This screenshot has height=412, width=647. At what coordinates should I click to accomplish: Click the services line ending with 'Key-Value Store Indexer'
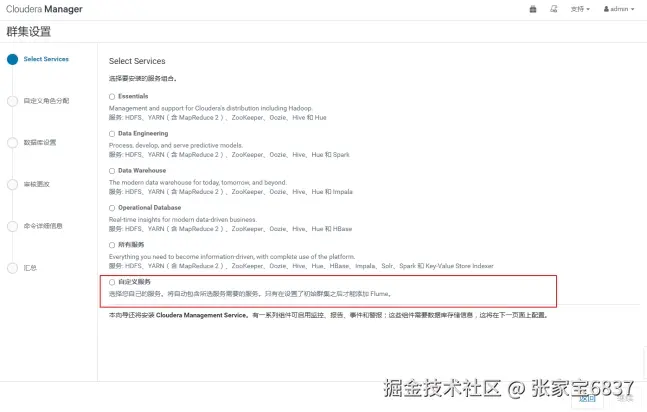pyautogui.click(x=301, y=266)
